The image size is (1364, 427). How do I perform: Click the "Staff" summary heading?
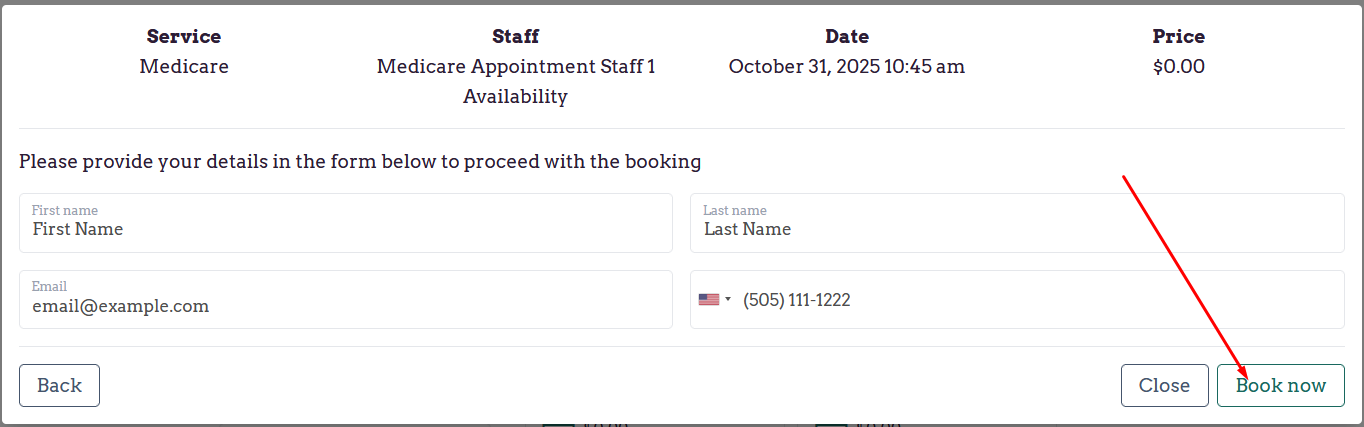click(x=515, y=37)
